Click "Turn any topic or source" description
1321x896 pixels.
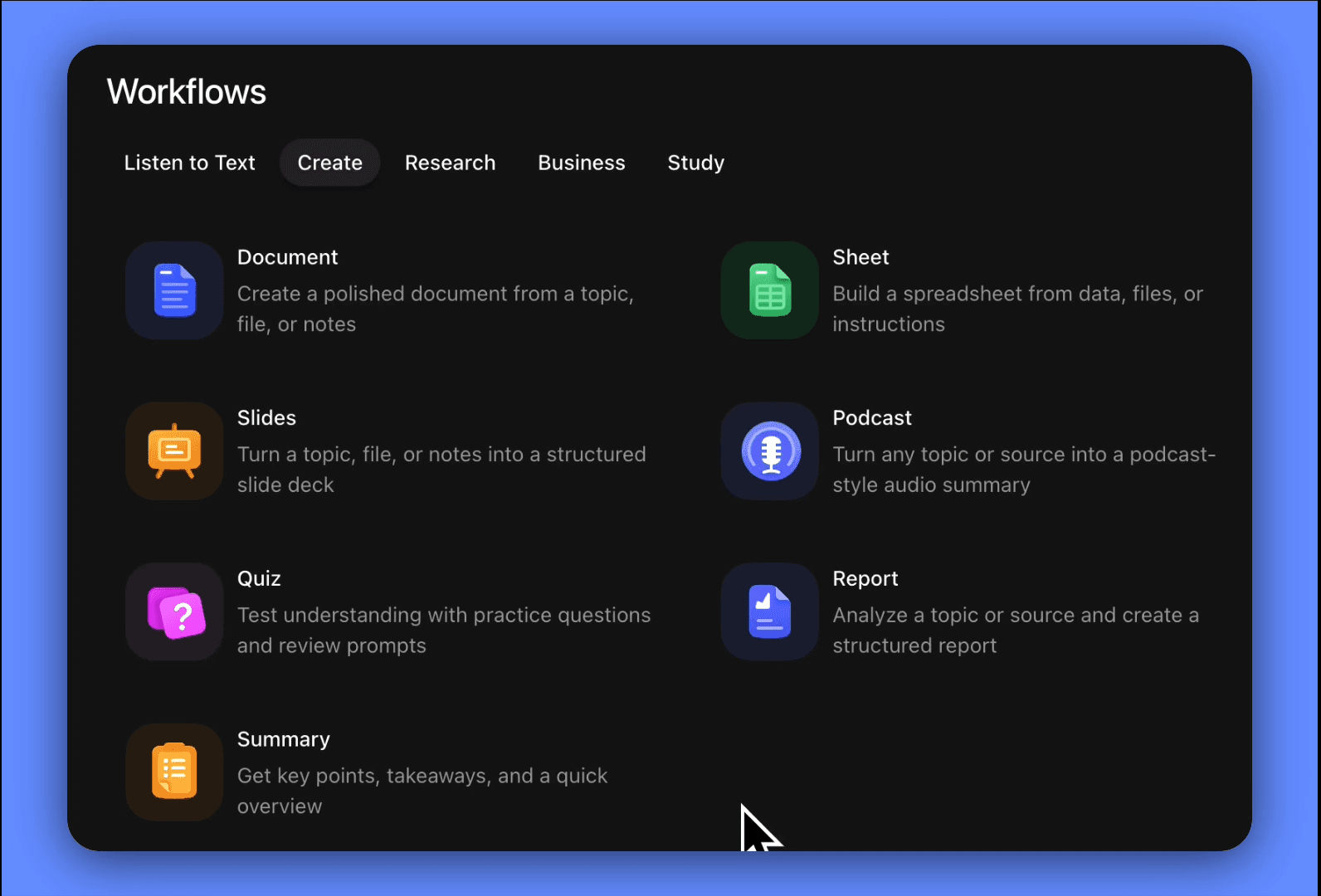1024,470
